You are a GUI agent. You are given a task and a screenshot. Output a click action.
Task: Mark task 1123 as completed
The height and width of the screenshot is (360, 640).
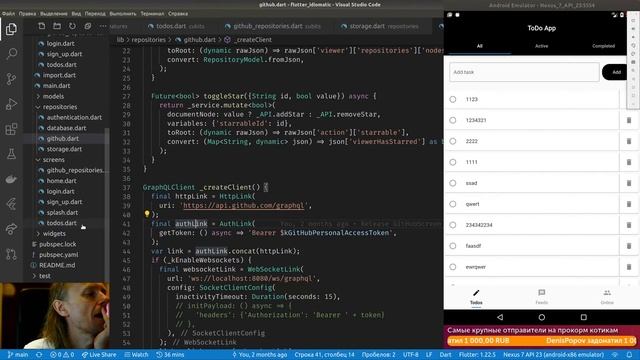pos(453,99)
